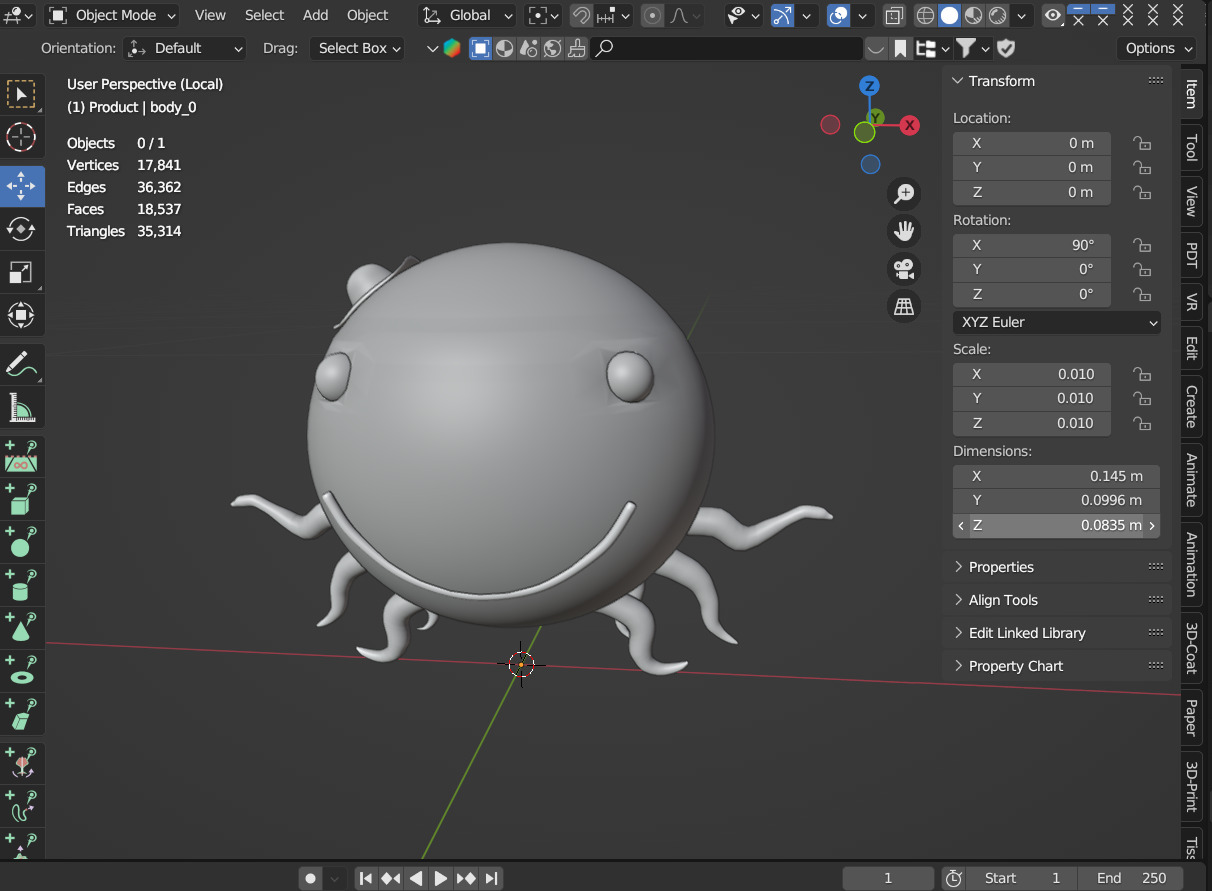Screen dimensions: 1212x891
Task: Select the Measure tool
Action: click(21, 408)
